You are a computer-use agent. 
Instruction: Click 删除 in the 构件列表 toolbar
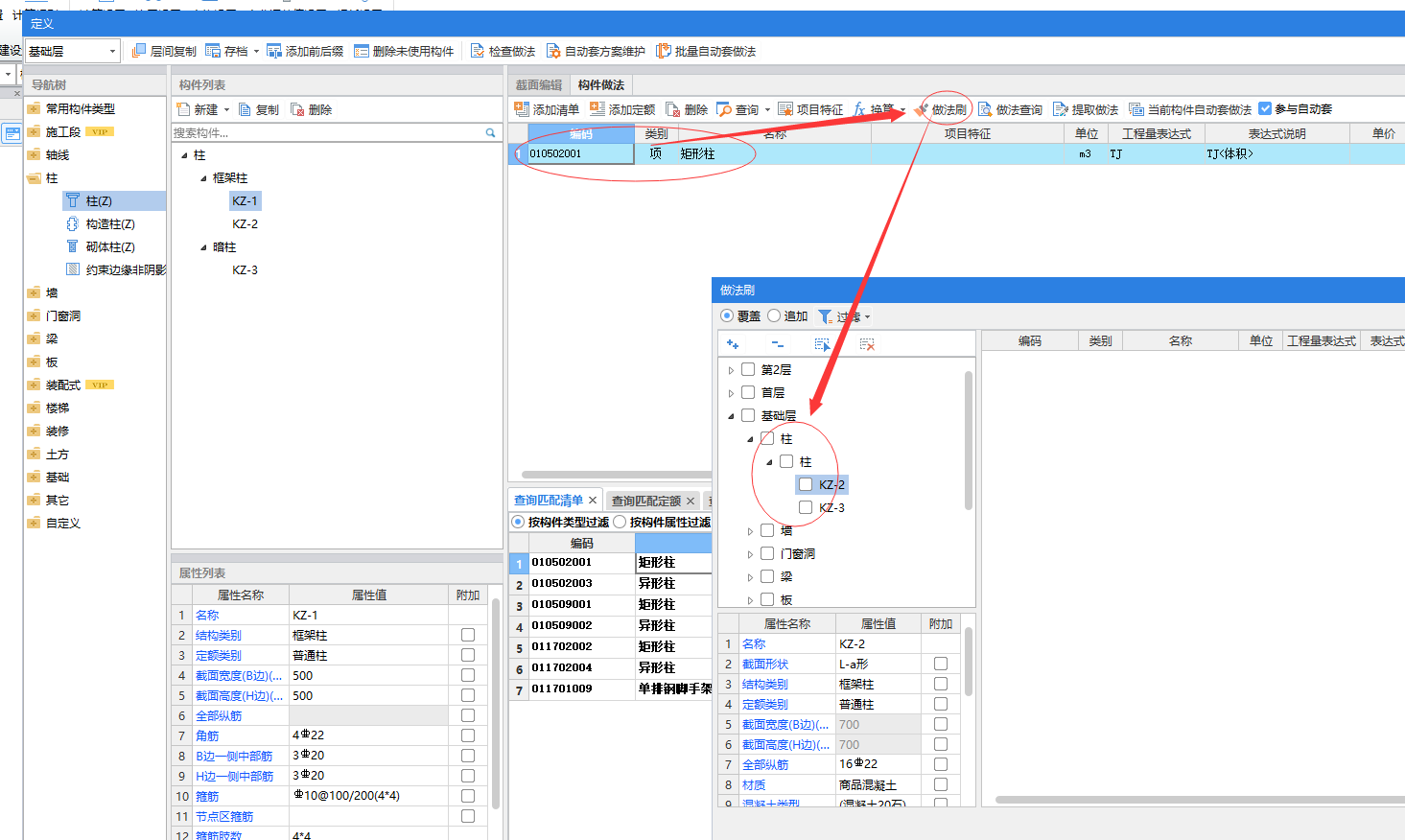312,109
